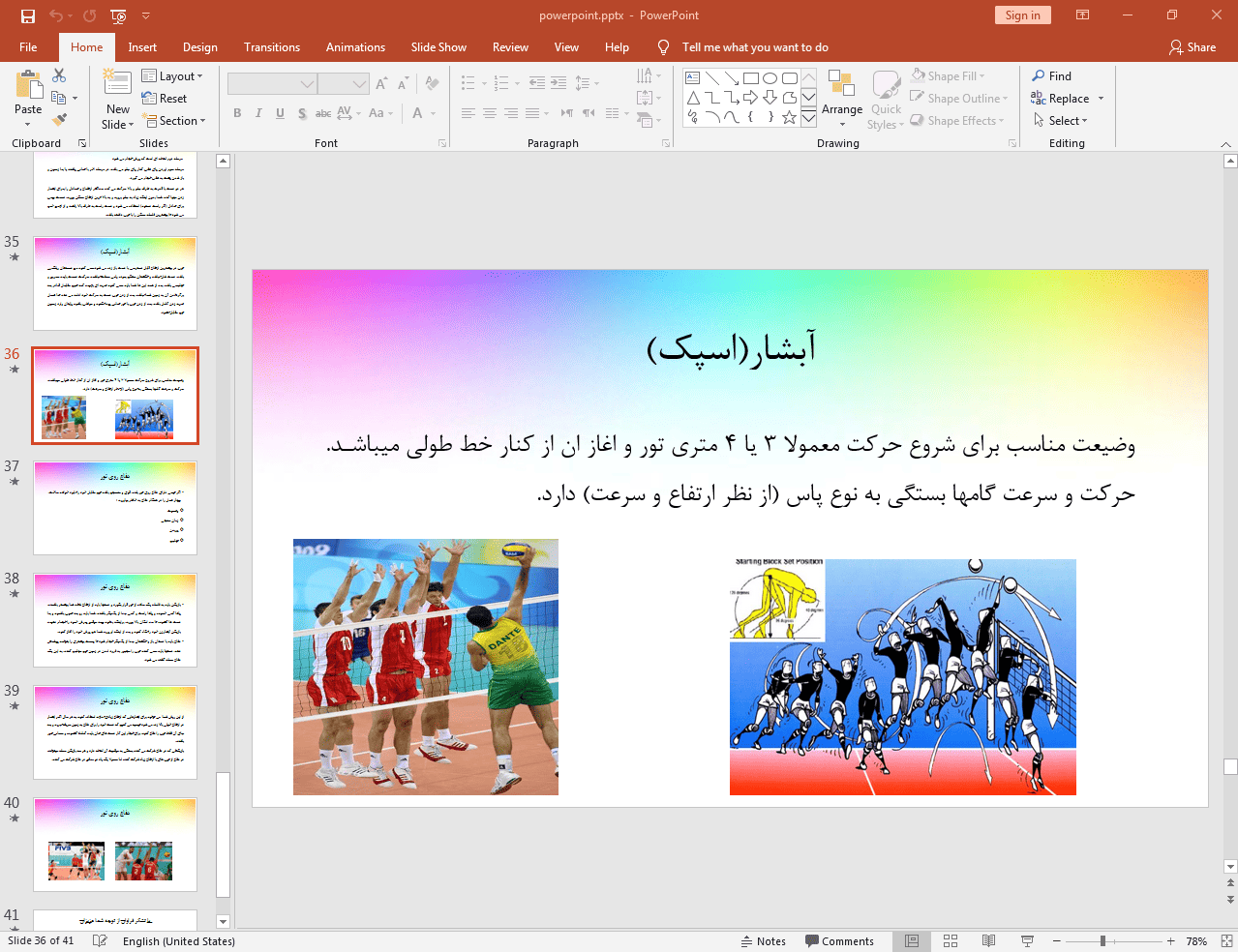This screenshot has height=952, width=1238.
Task: Click the Share button
Action: pyautogui.click(x=1192, y=46)
